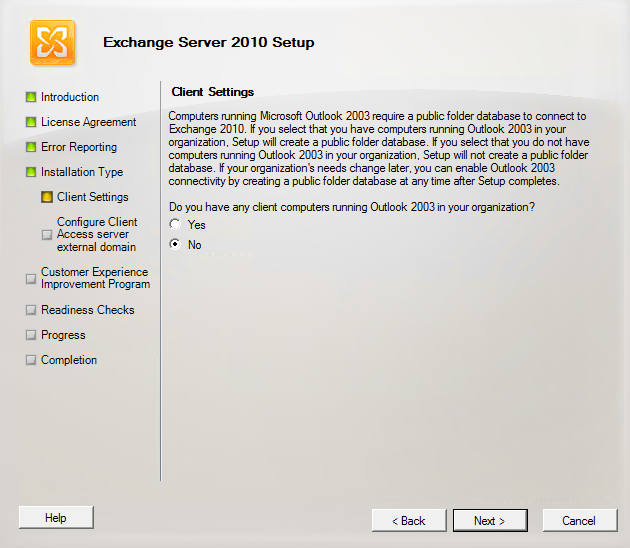The height and width of the screenshot is (548, 630).
Task: Click the green status square beside License Agreement
Action: coord(31,122)
